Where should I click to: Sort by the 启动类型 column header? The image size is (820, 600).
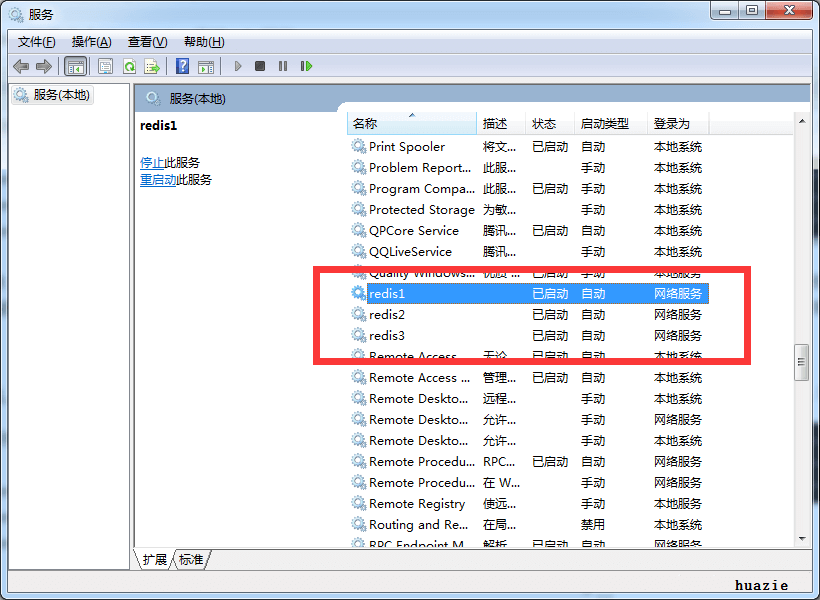611,124
